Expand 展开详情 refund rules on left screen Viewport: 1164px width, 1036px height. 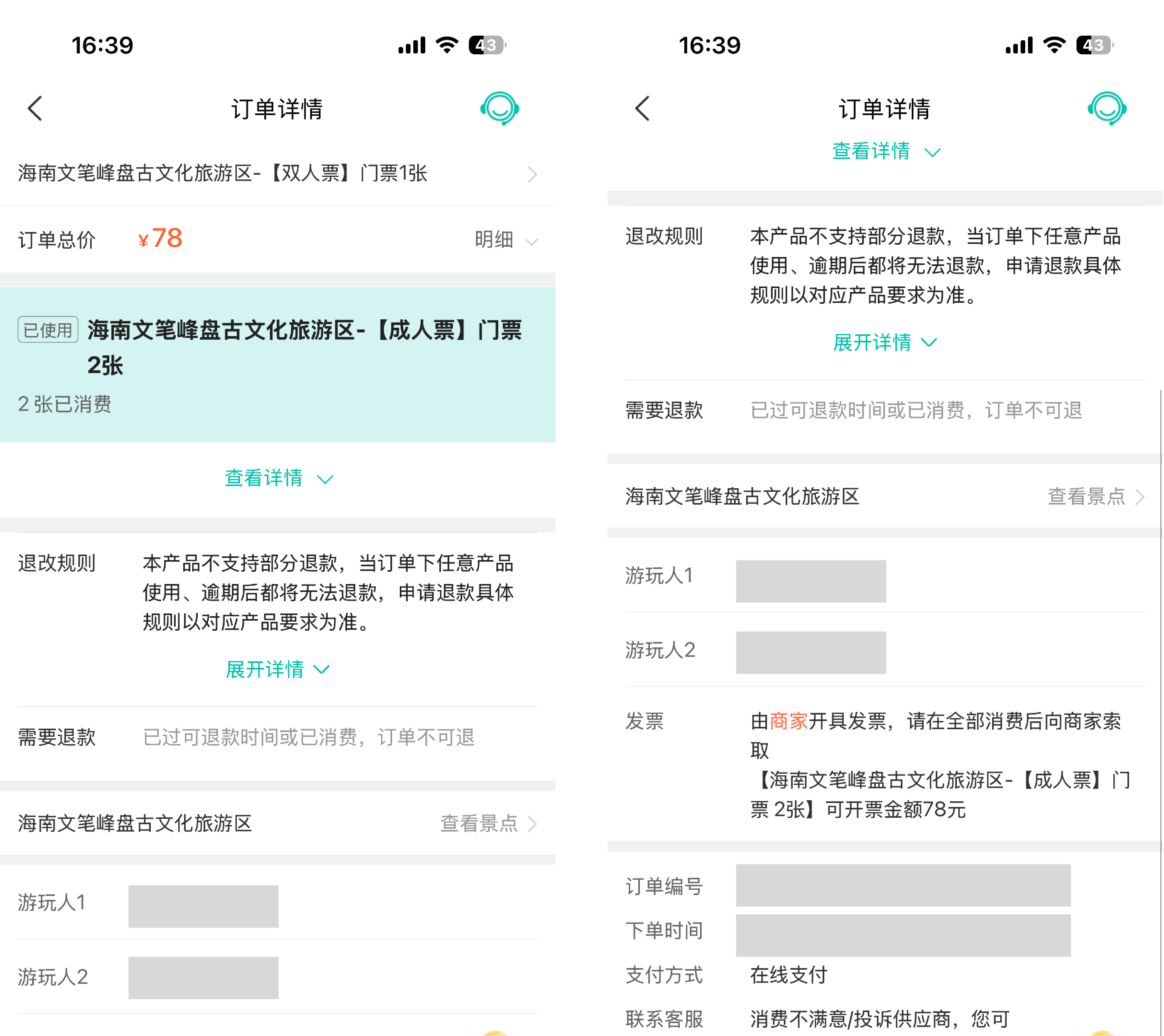click(x=278, y=669)
